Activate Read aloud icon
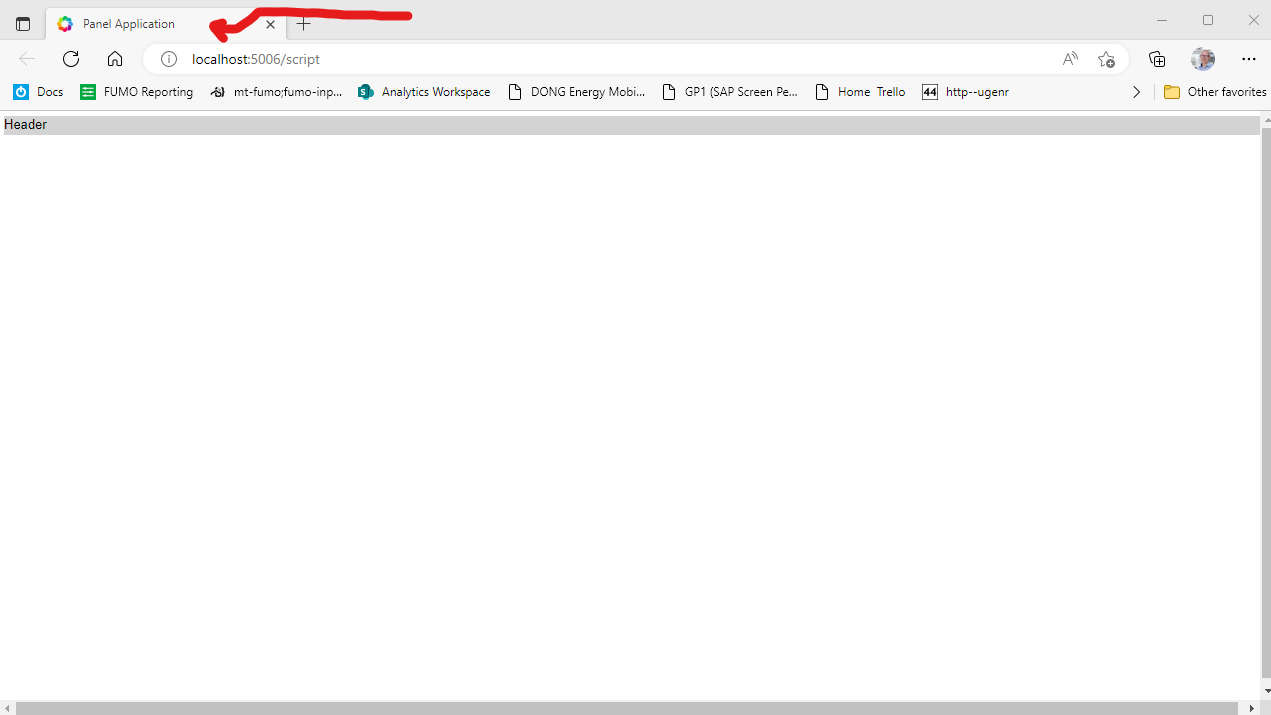Image resolution: width=1271 pixels, height=715 pixels. (x=1070, y=59)
